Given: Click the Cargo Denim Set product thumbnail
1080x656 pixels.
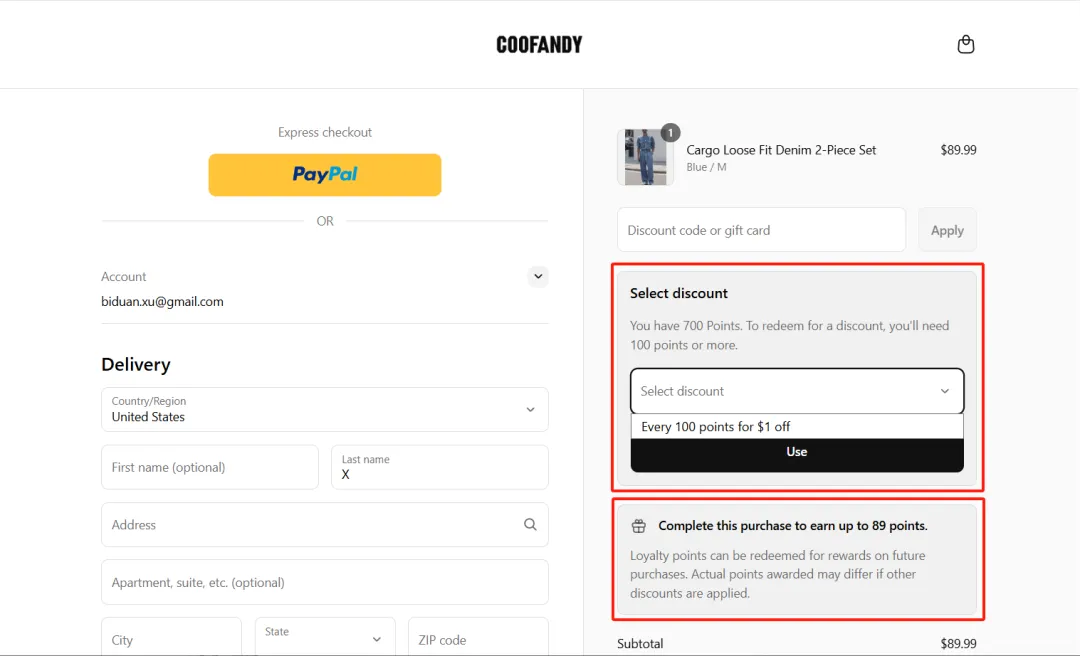Looking at the screenshot, I should pyautogui.click(x=645, y=157).
